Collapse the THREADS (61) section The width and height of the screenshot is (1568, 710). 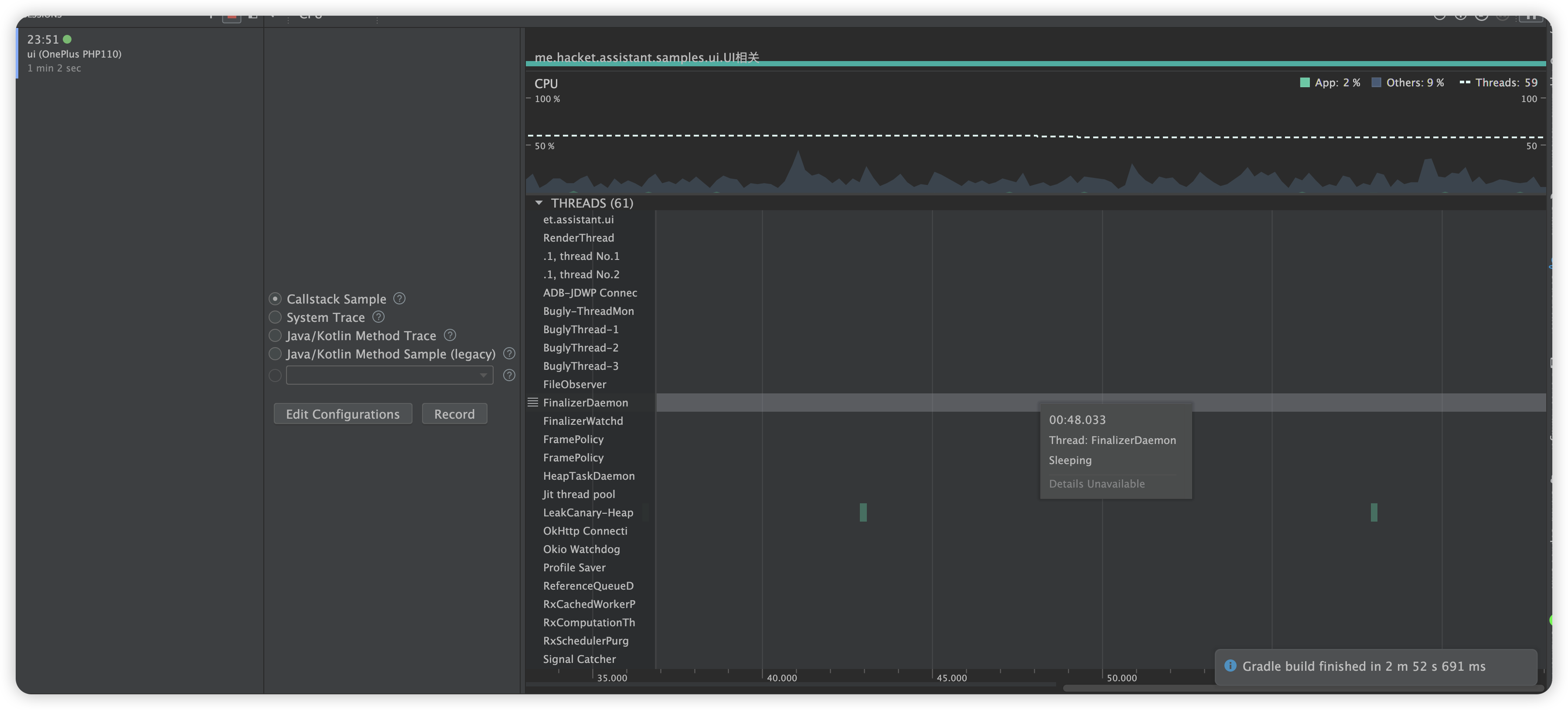coord(539,203)
